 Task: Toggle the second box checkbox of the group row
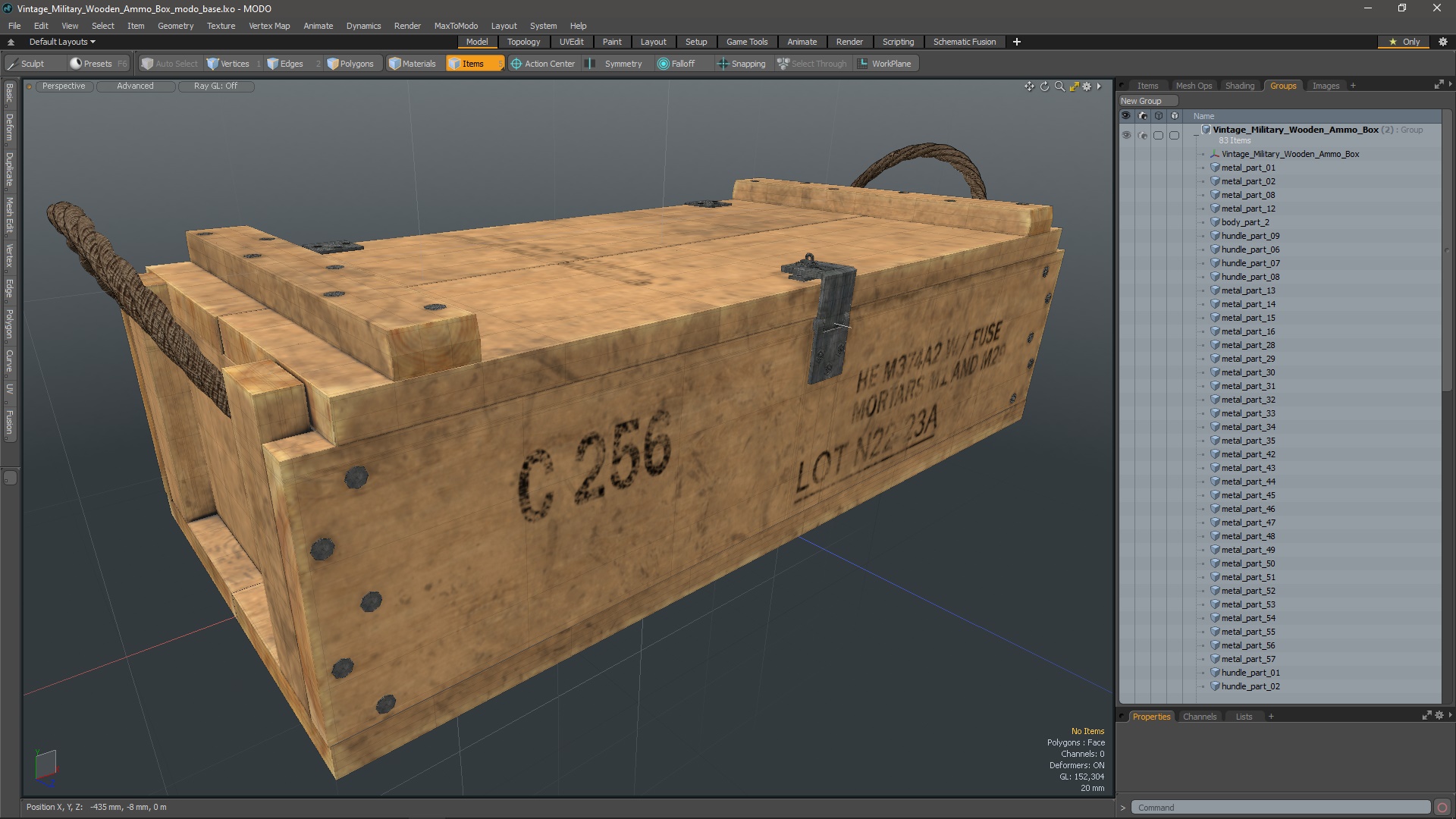pyautogui.click(x=1174, y=135)
